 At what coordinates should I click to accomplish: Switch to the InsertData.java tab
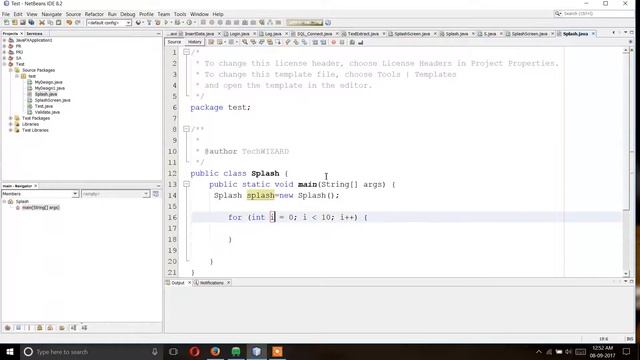pos(199,33)
